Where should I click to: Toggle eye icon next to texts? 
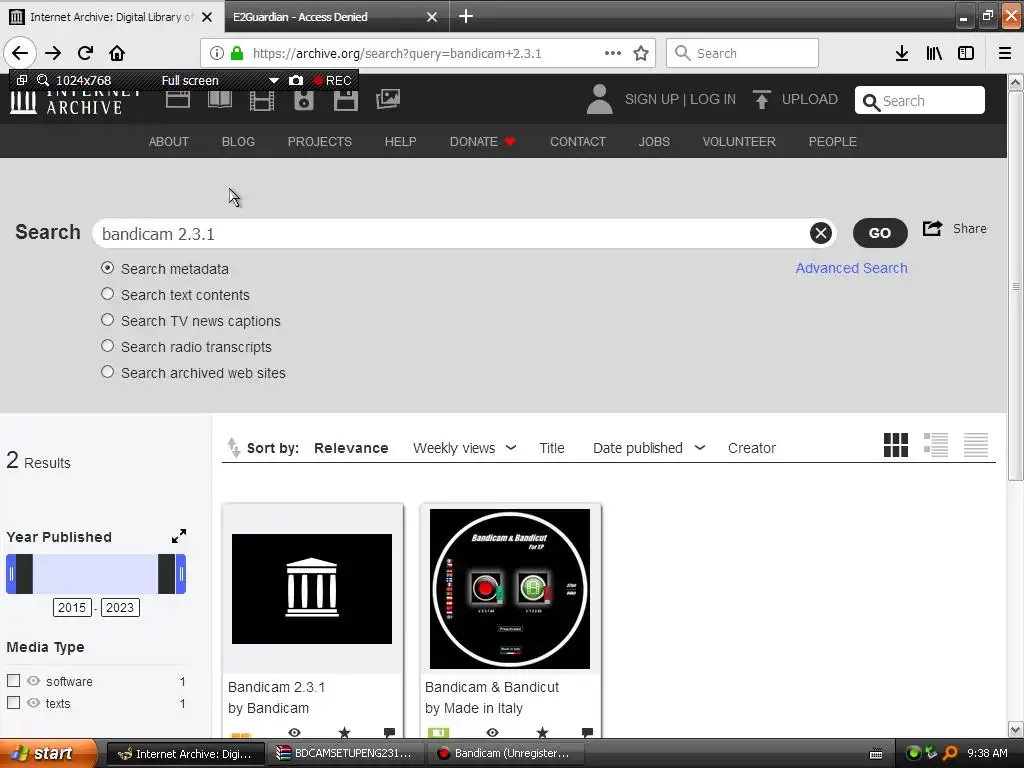tap(33, 703)
